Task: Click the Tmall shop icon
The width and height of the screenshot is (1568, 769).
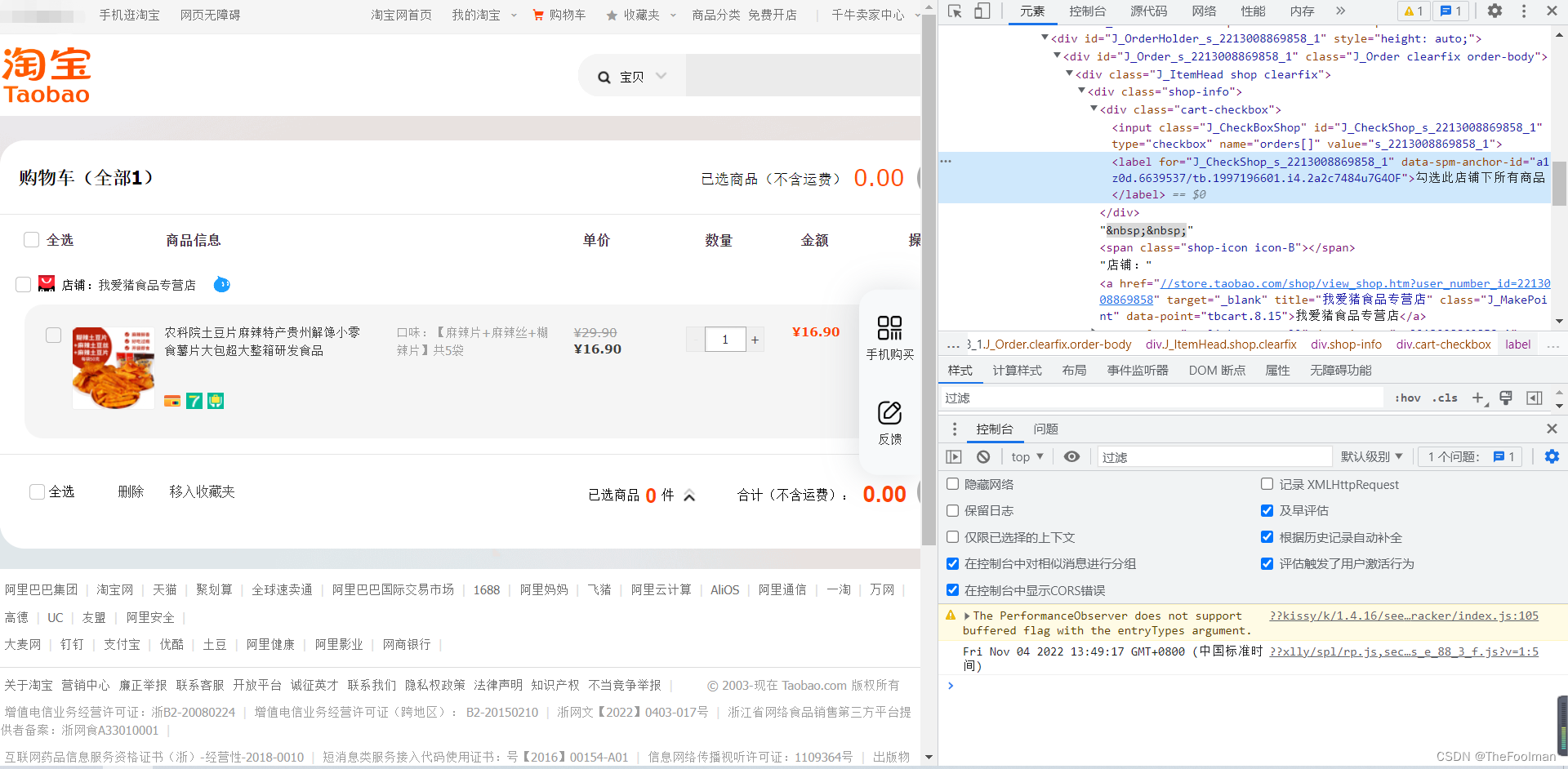Action: 47,284
